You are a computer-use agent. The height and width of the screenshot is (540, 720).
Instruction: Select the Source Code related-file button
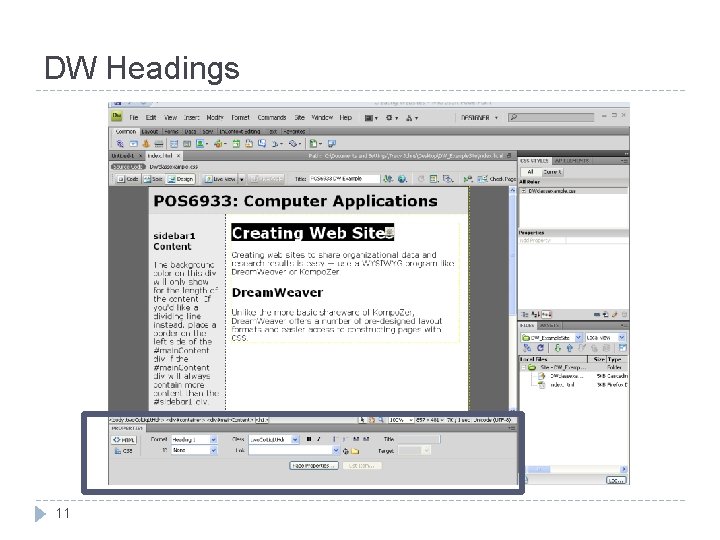click(128, 167)
